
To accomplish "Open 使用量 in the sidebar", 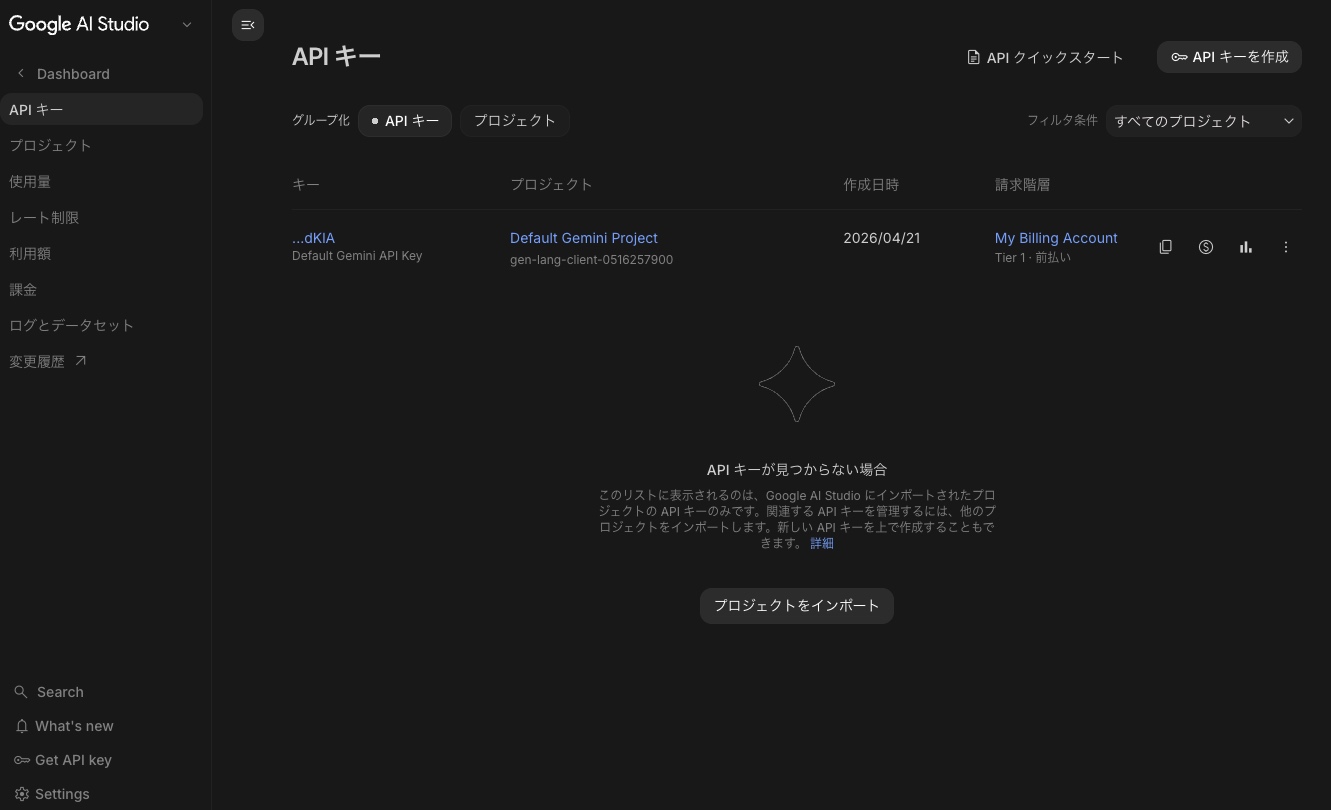I will click(x=101, y=181).
